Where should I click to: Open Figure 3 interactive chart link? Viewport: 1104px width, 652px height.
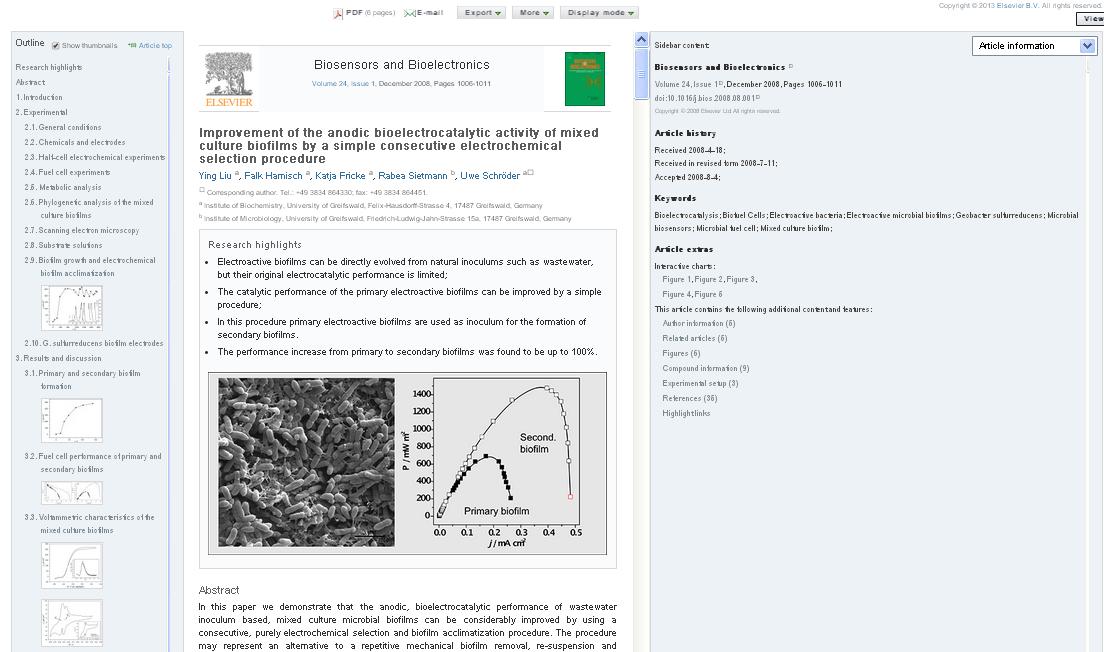coord(741,280)
